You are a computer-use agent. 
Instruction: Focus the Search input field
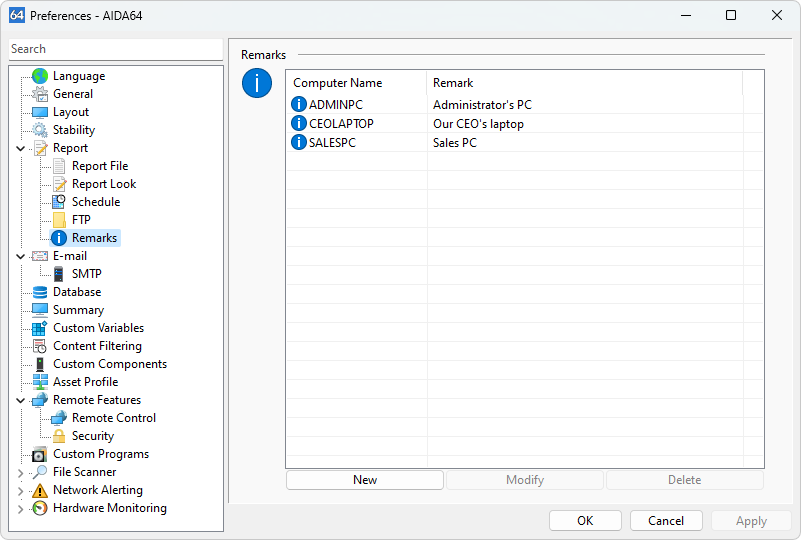[115, 49]
